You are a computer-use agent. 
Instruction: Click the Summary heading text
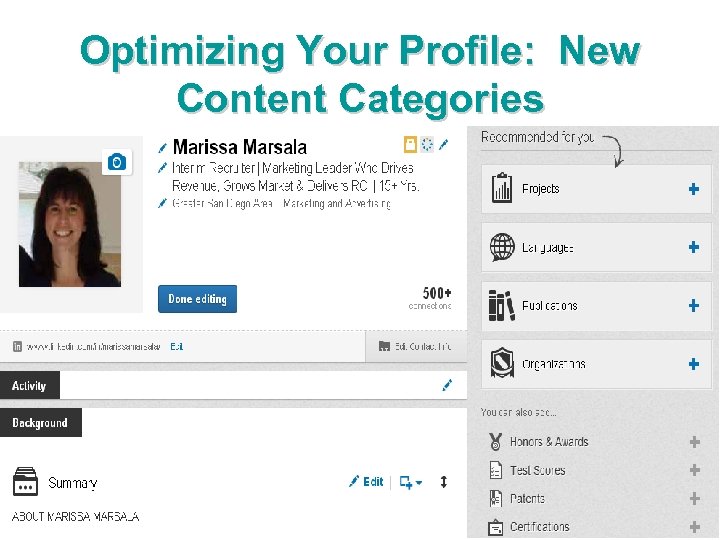[x=73, y=483]
